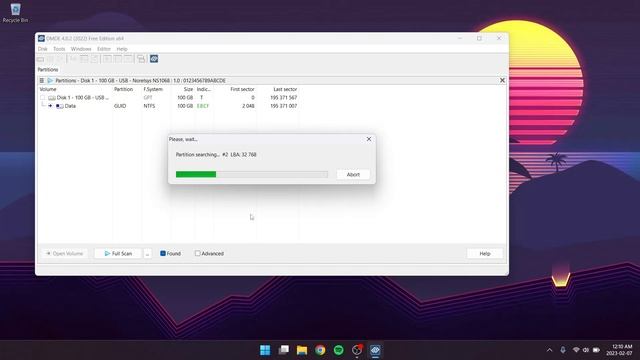640x360 pixels.
Task: Click the F.System column header
Action: [x=153, y=89]
